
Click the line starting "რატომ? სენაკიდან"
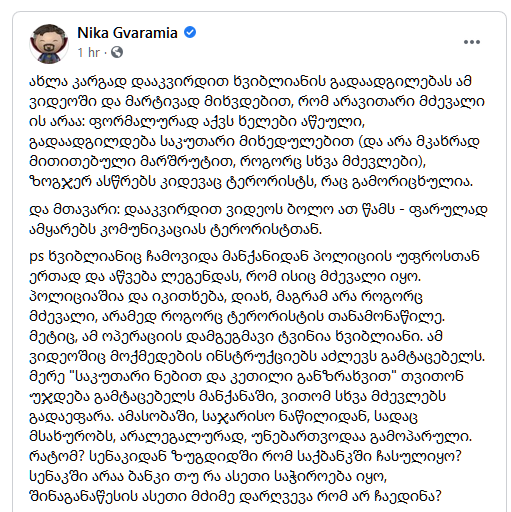coord(245,457)
